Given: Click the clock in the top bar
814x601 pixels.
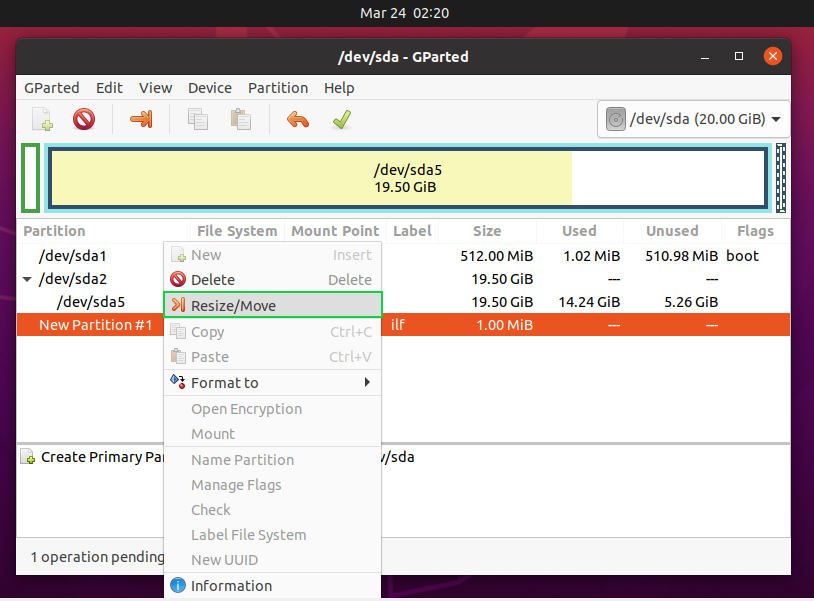Looking at the screenshot, I should pyautogui.click(x=404, y=13).
